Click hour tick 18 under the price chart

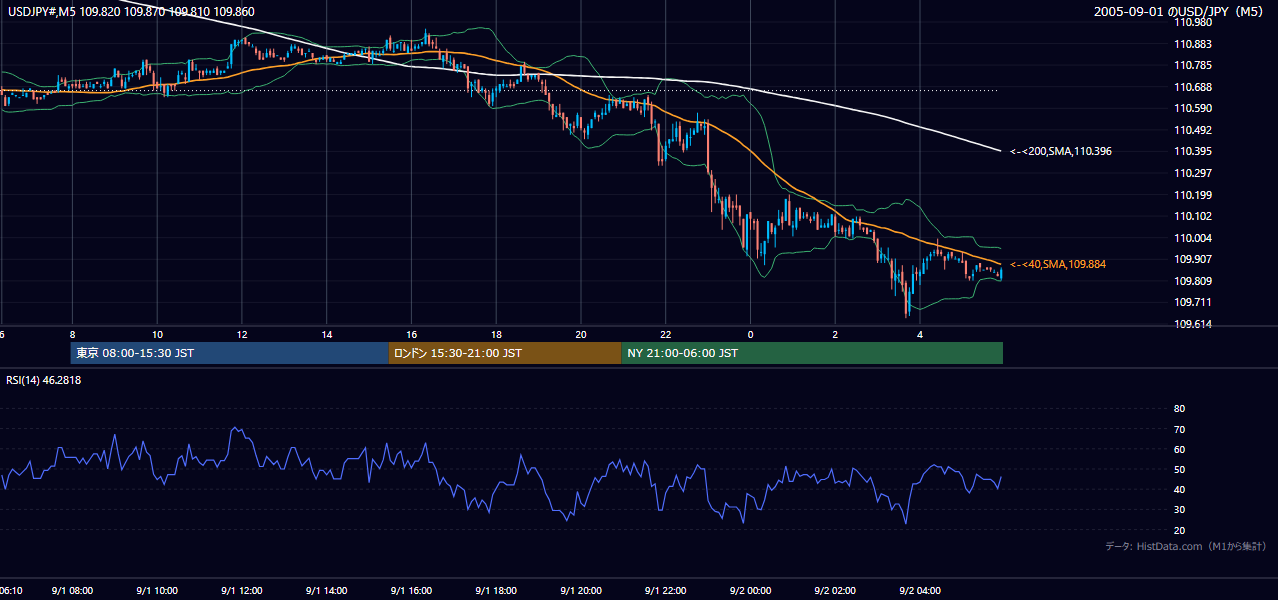[x=496, y=335]
